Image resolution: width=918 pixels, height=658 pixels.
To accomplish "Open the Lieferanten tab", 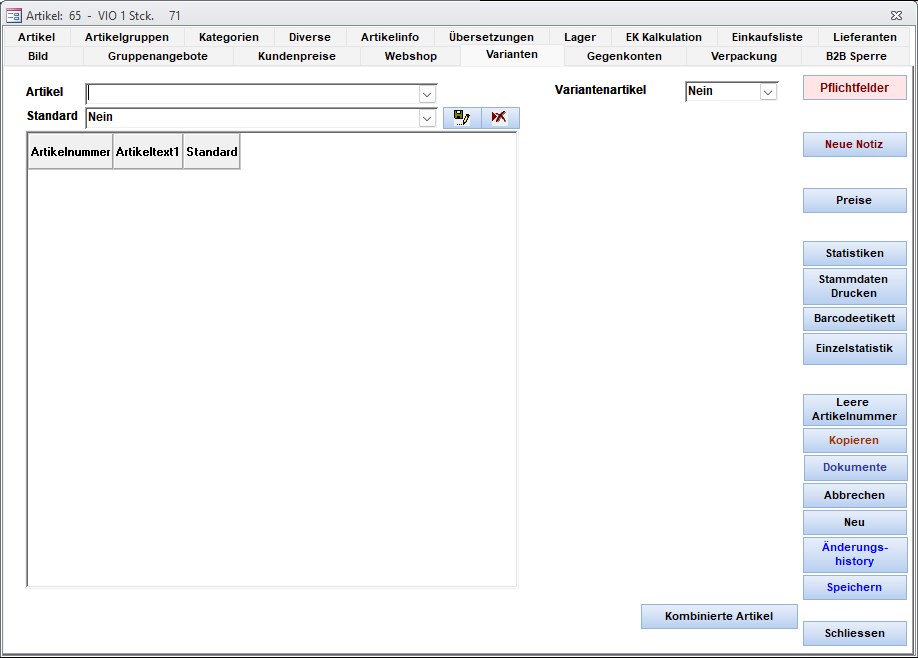I will (x=863, y=37).
